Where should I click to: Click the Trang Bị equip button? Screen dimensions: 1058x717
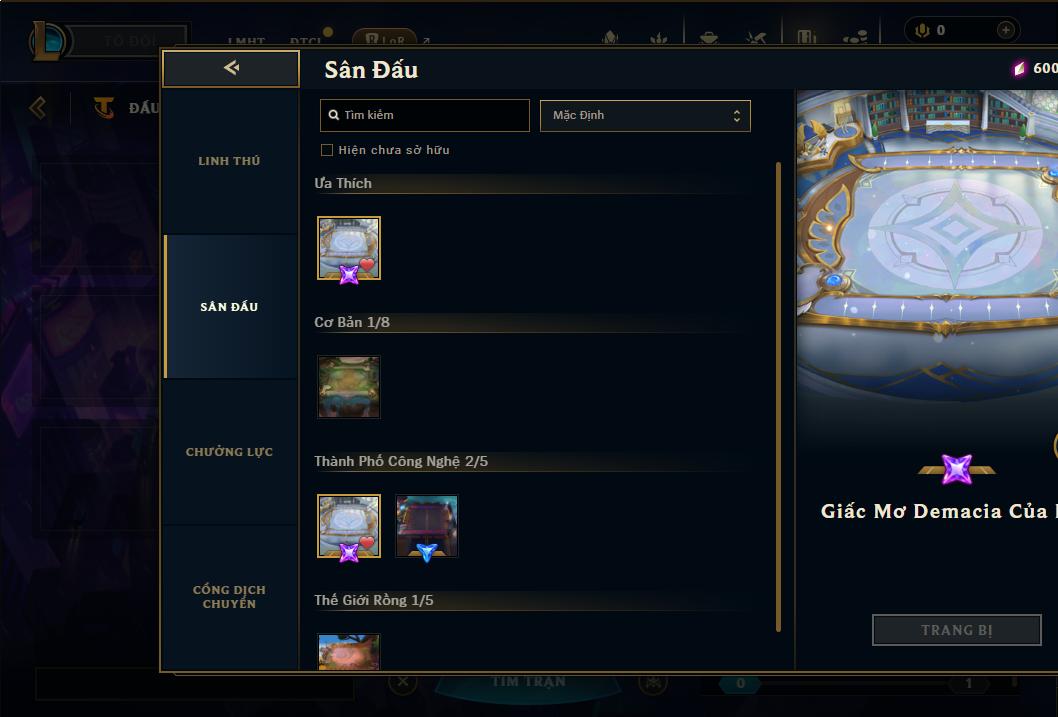pyautogui.click(x=957, y=630)
